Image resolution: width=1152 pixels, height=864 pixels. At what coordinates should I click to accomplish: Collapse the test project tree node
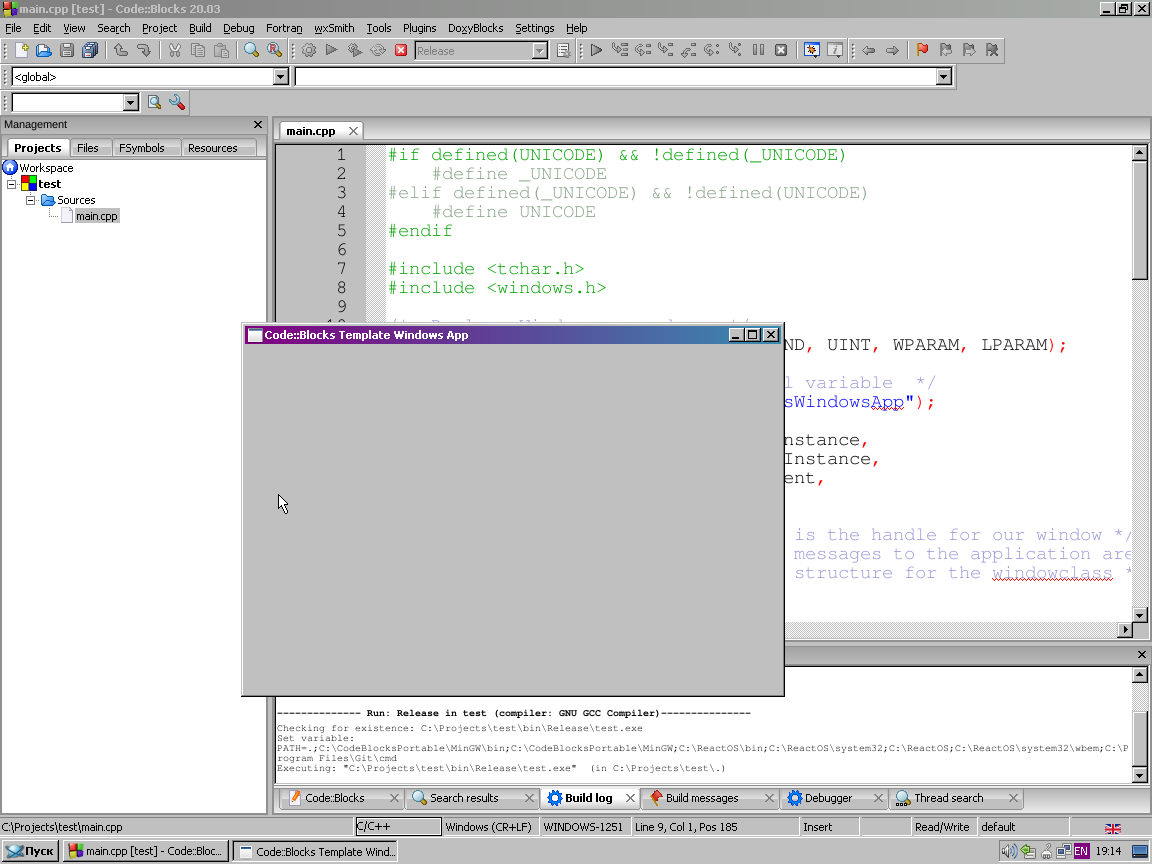tap(12, 184)
